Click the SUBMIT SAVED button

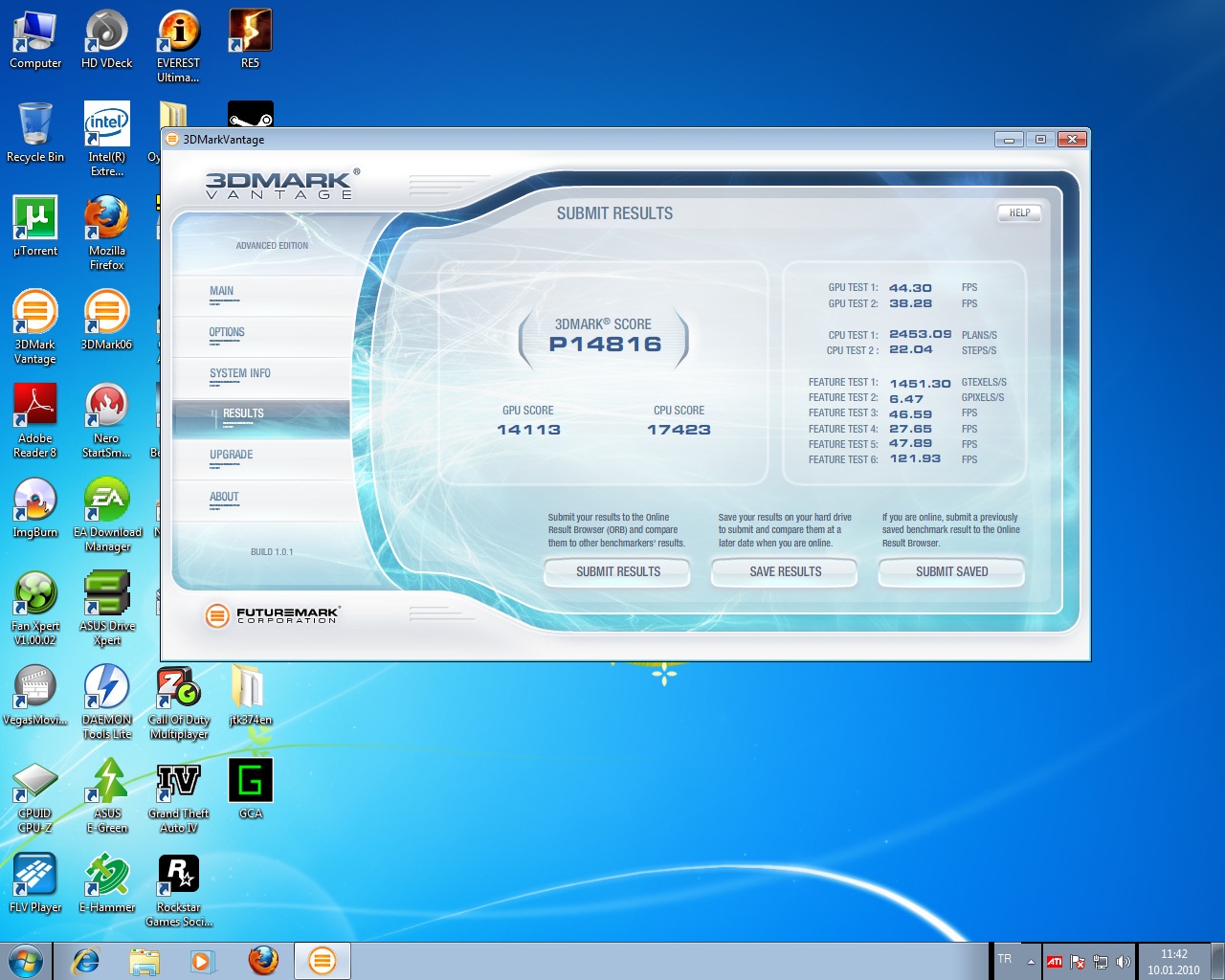coord(951,571)
